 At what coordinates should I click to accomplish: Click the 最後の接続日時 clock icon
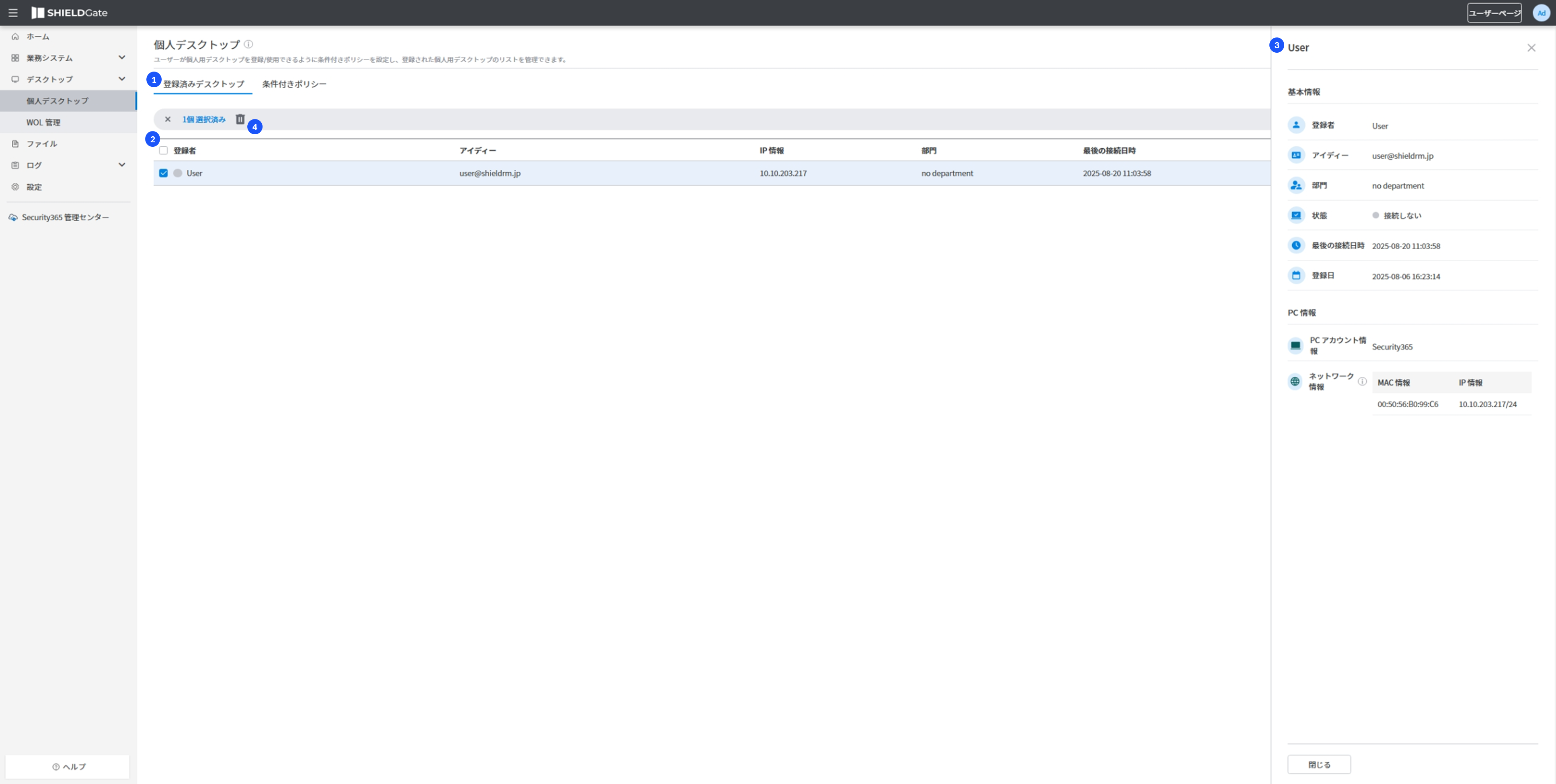1295,245
